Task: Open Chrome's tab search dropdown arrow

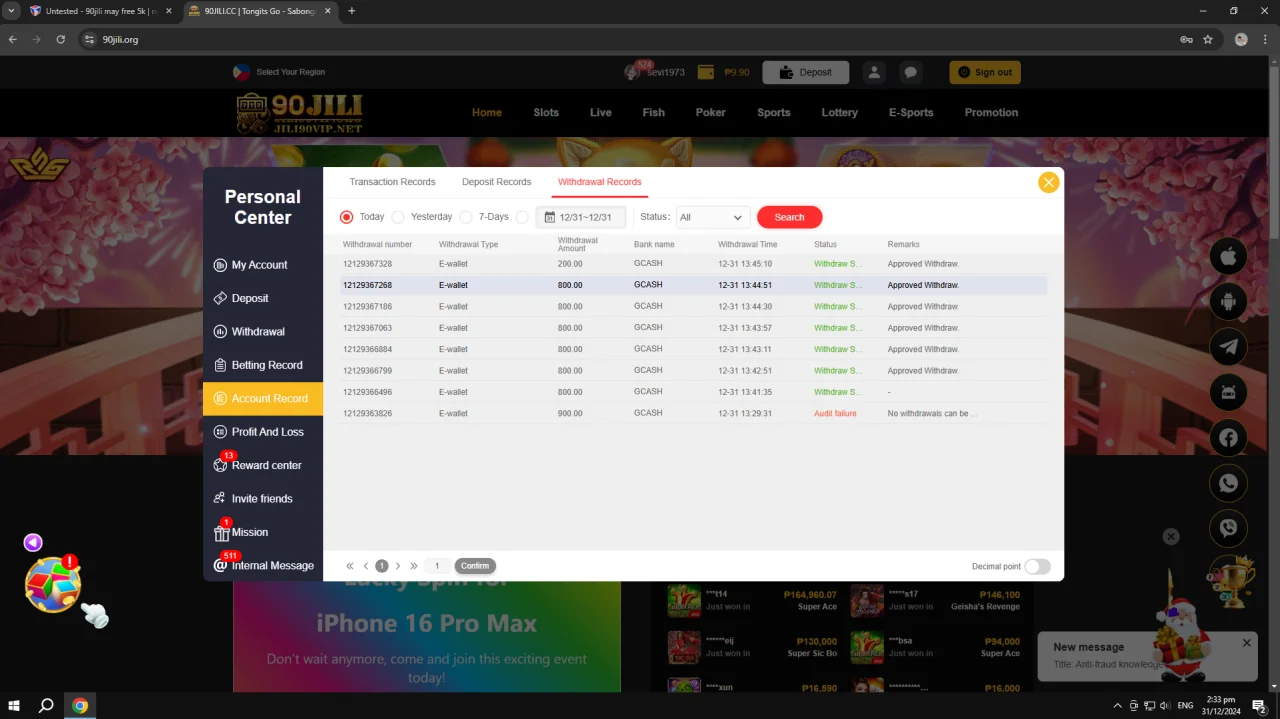Action: (11, 11)
